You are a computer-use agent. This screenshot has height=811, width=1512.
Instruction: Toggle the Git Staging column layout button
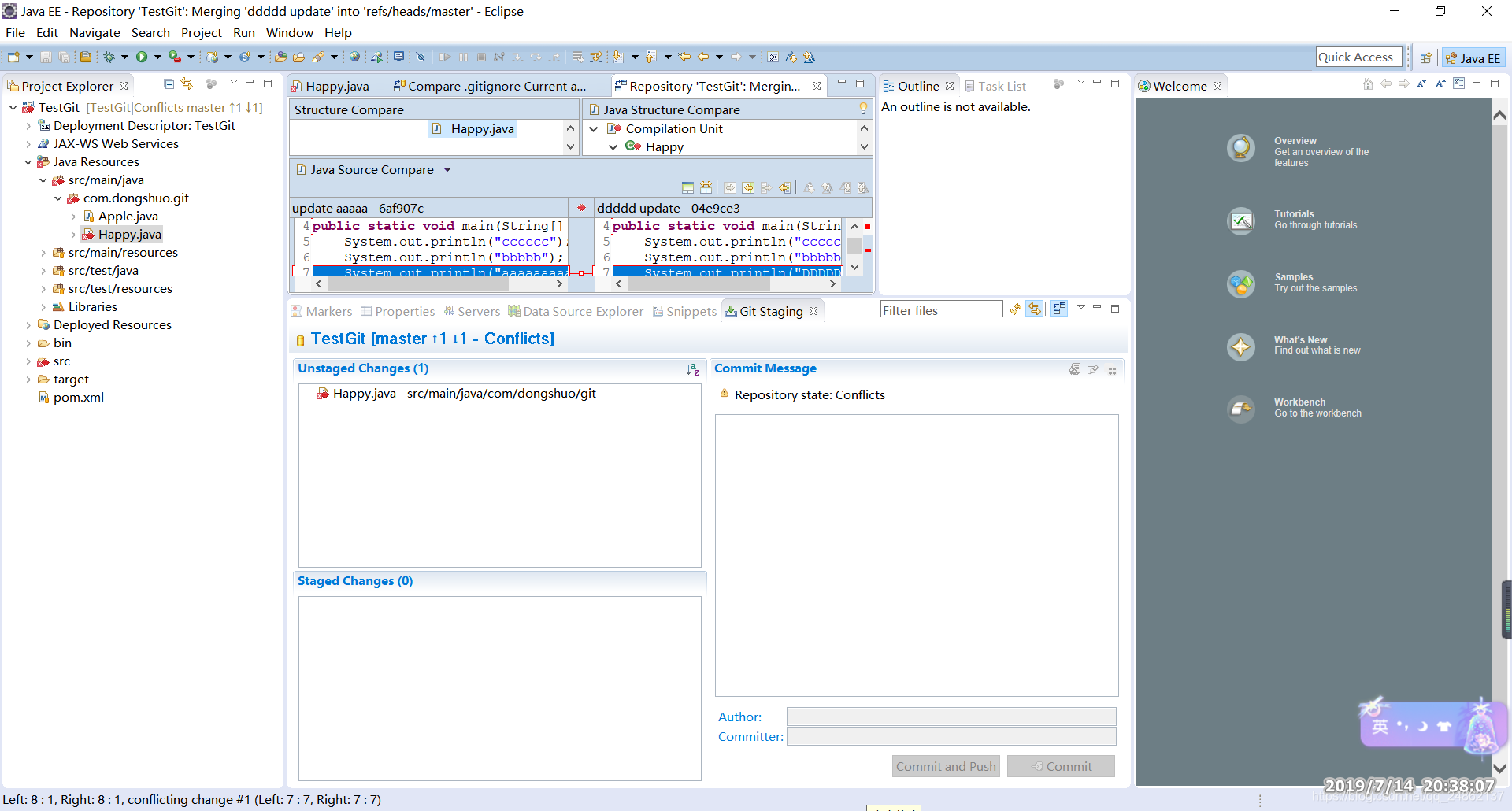tap(1059, 309)
